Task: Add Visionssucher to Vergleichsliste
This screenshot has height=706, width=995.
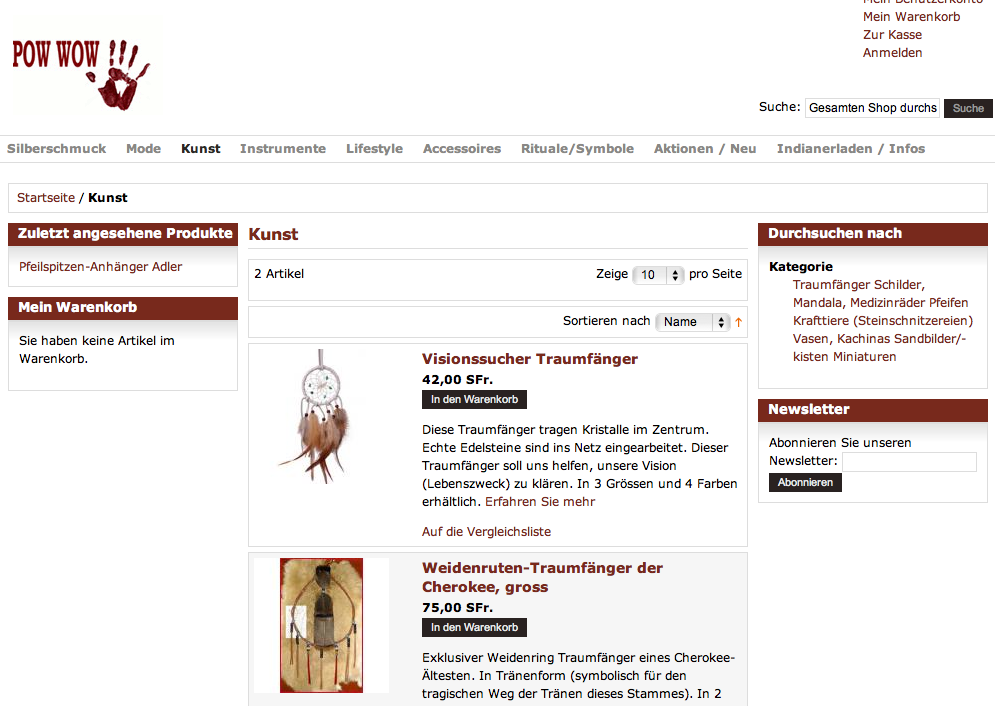Action: [486, 532]
